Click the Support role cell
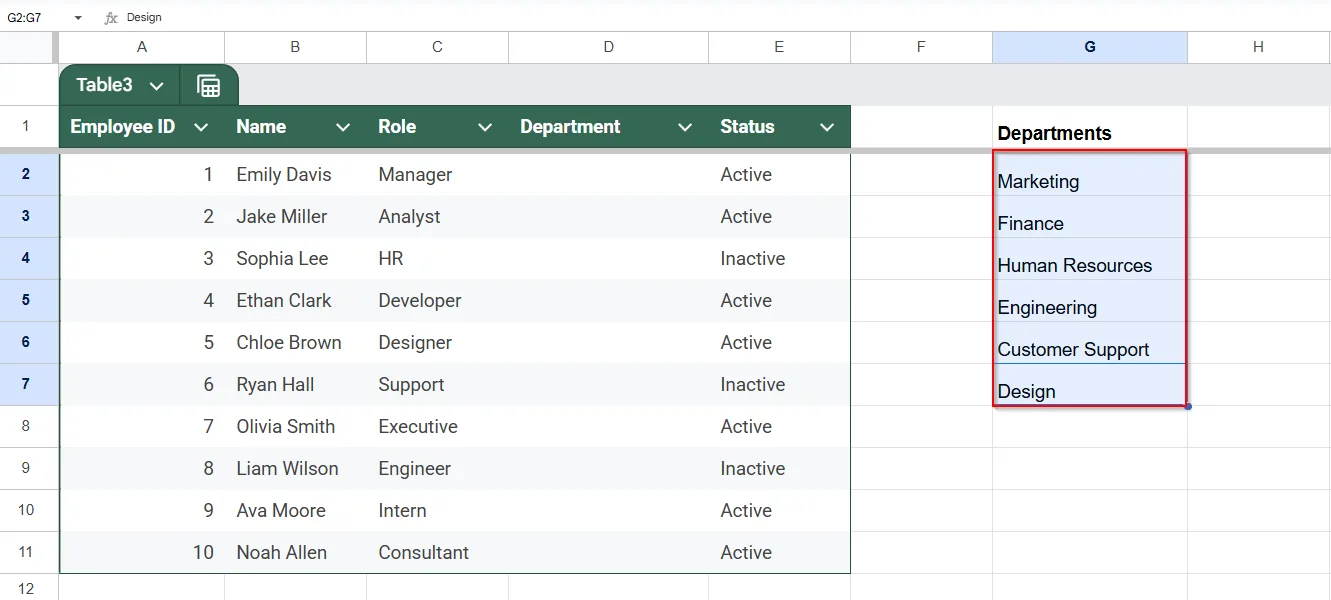This screenshot has width=1331, height=600. click(437, 384)
